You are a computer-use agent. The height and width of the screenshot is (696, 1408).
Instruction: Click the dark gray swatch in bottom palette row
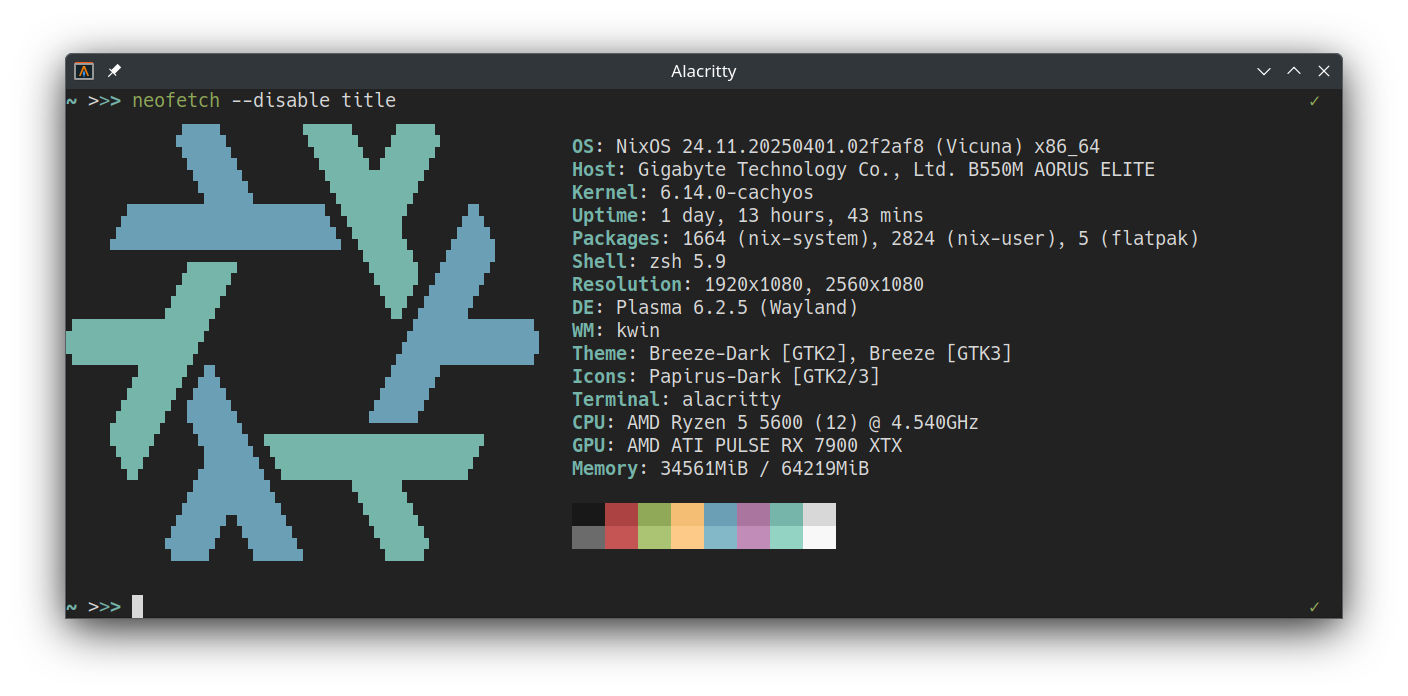(x=588, y=537)
